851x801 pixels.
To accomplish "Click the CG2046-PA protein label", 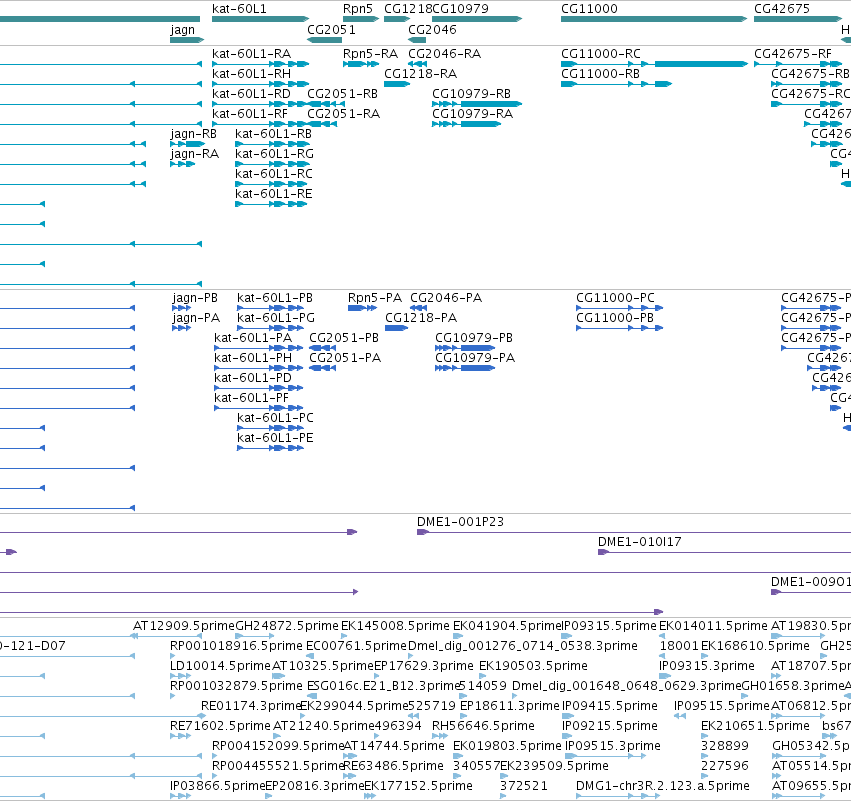I will 446,298.
